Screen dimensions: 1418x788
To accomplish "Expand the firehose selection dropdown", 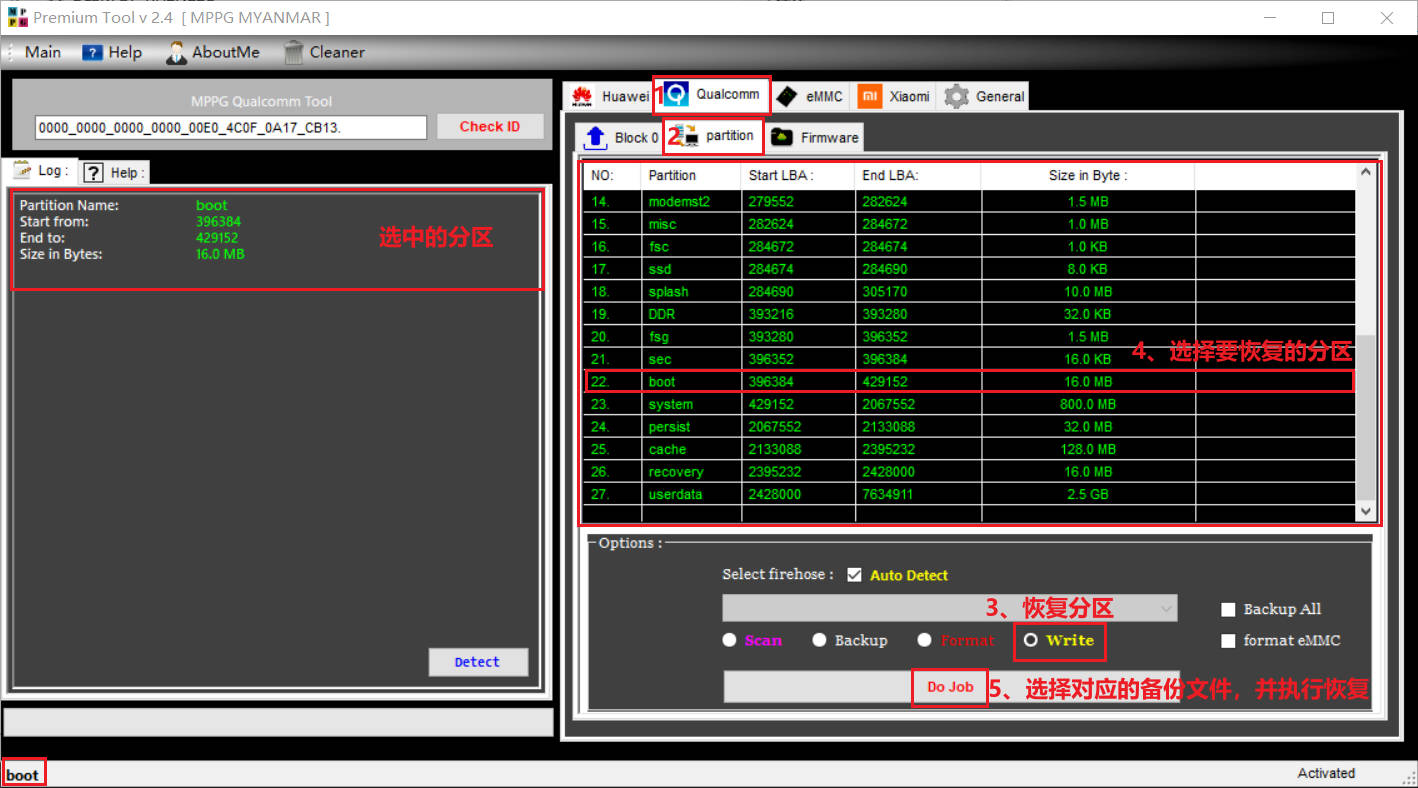I will click(1166, 608).
